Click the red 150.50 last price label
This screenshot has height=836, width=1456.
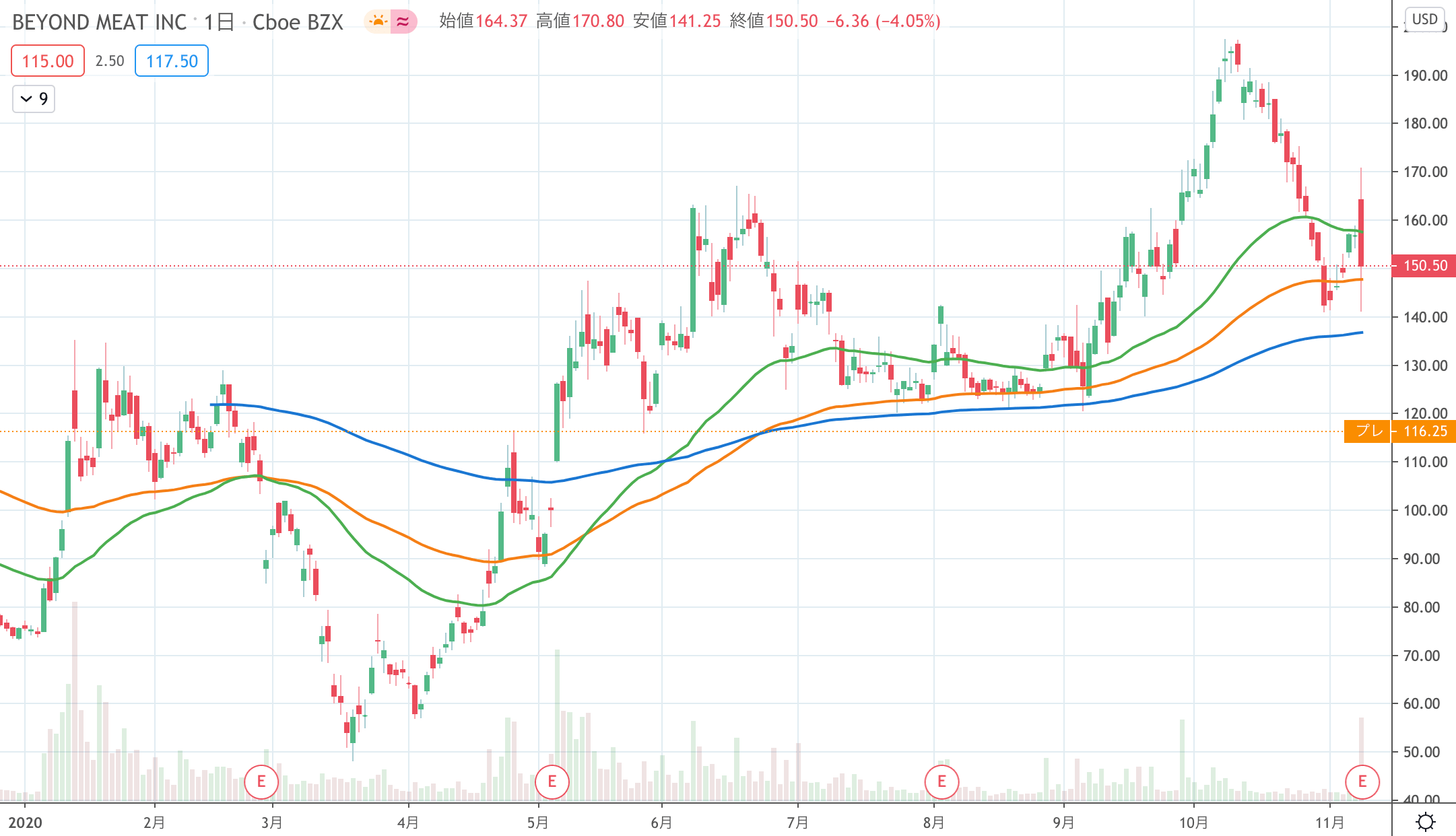[1424, 266]
